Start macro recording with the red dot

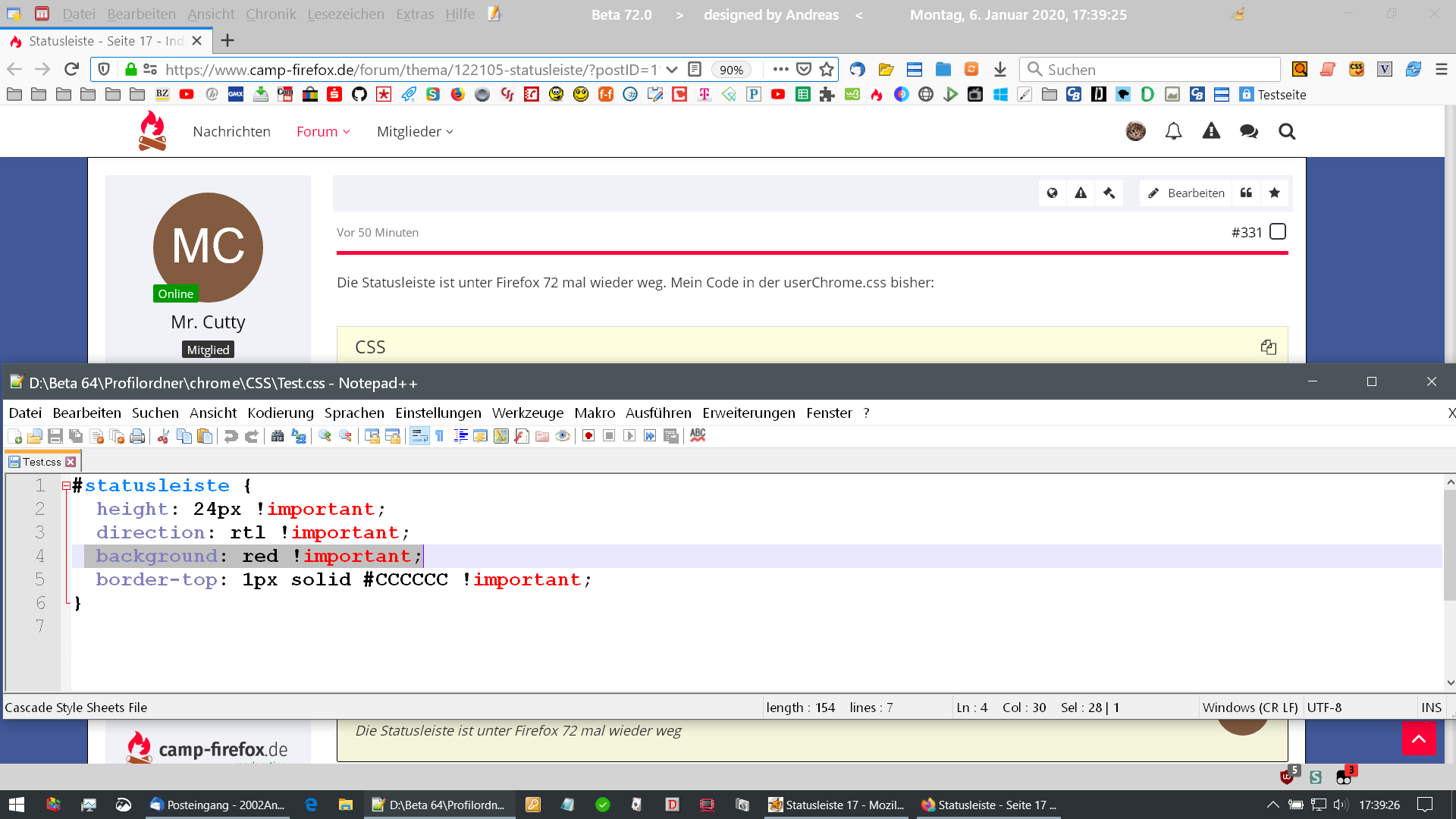(588, 436)
